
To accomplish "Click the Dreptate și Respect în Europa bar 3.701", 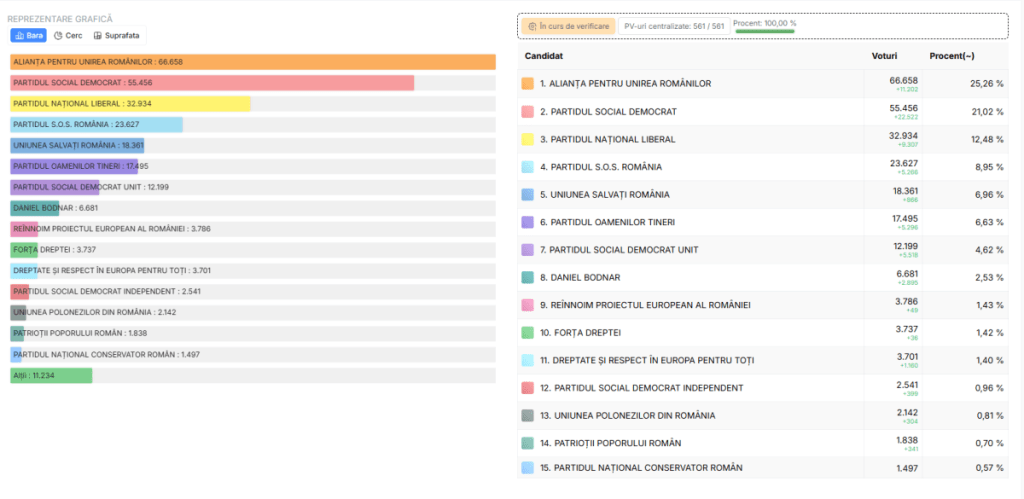I will coord(24,271).
